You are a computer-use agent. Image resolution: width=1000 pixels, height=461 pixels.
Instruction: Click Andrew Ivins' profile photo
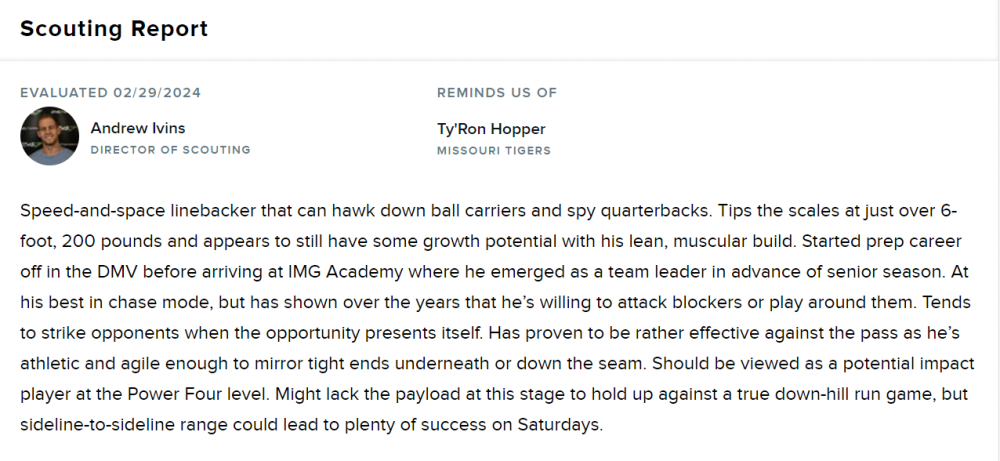coord(49,137)
